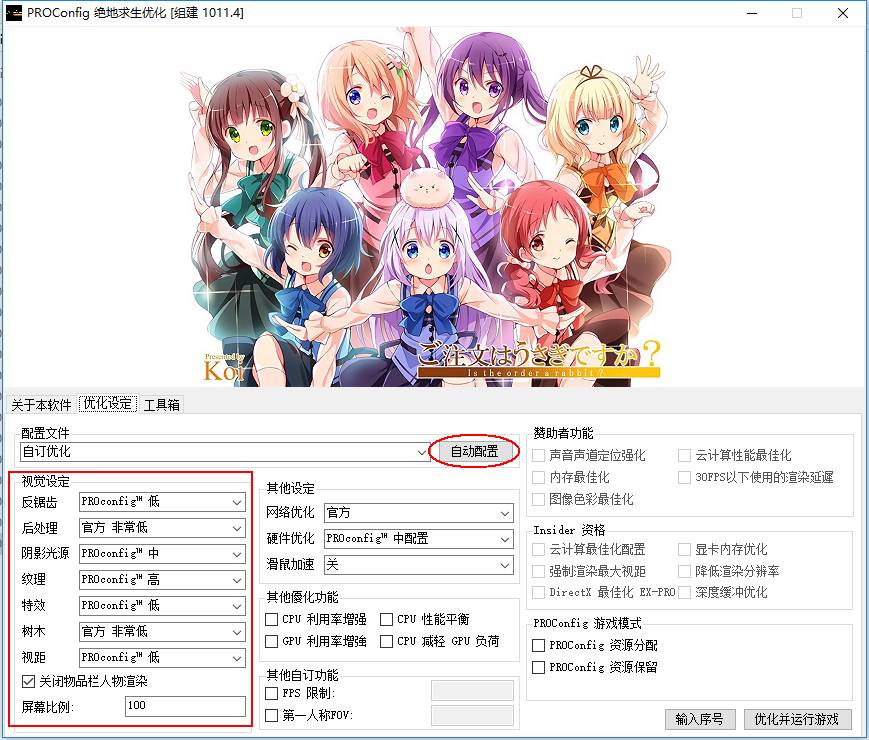Click the 自动配置 button

pyautogui.click(x=474, y=451)
